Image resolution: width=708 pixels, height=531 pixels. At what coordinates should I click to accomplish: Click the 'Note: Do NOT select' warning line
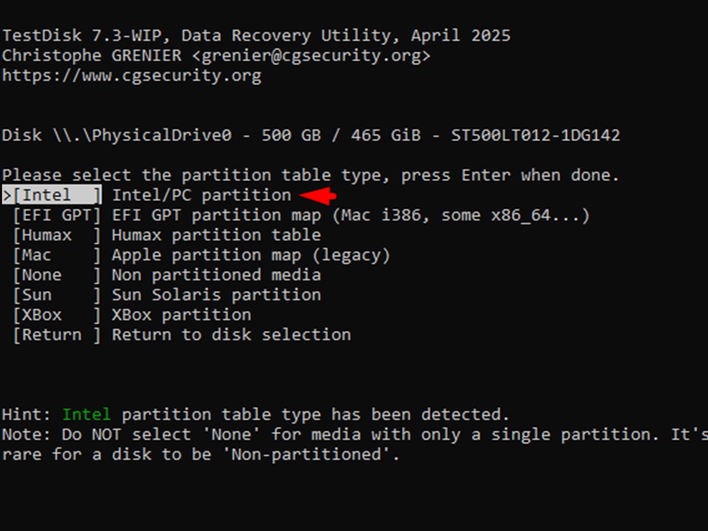[355, 434]
